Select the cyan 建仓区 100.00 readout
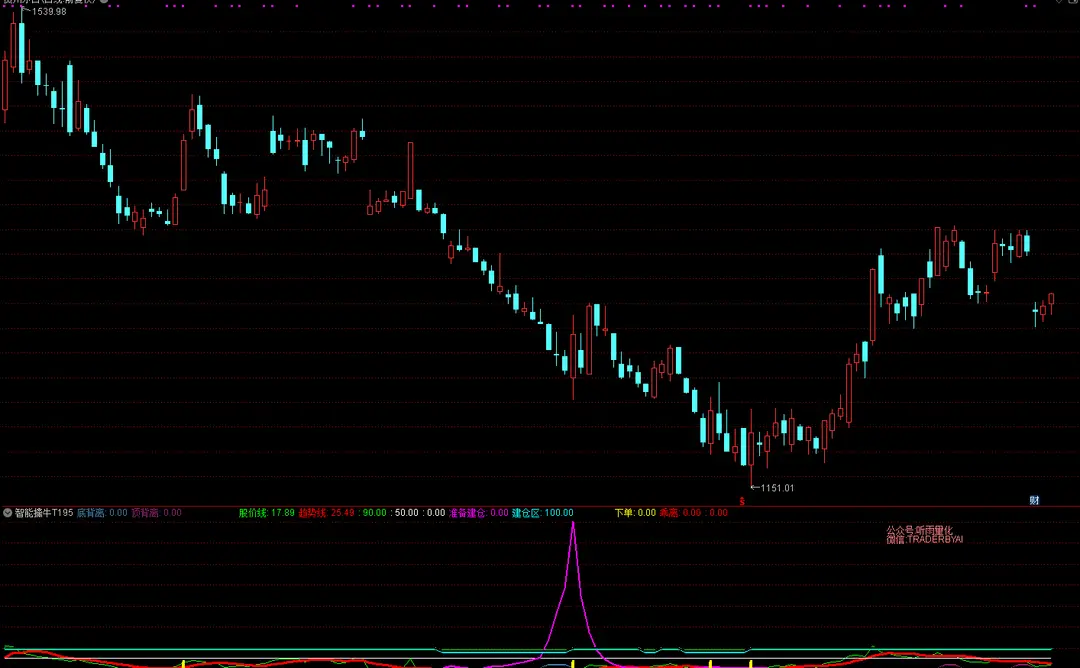The width and height of the screenshot is (1080, 668). tap(543, 513)
